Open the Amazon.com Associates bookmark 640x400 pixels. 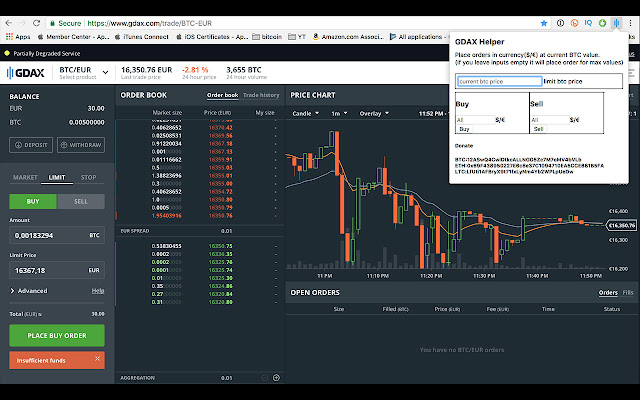[349, 37]
